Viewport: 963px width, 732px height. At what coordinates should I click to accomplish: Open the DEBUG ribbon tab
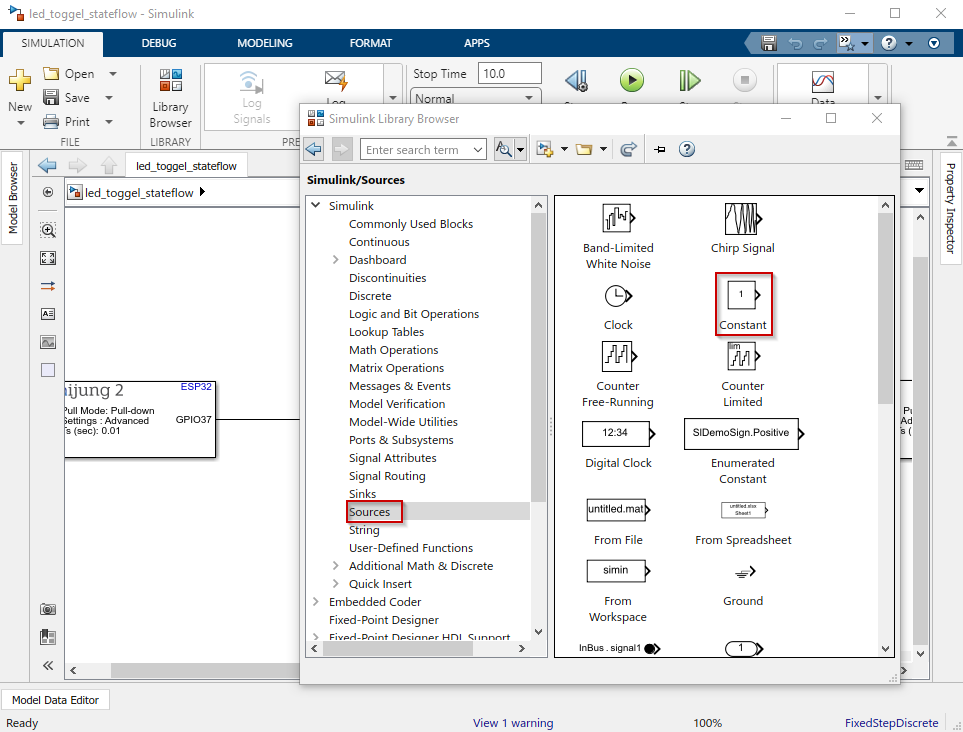point(159,43)
